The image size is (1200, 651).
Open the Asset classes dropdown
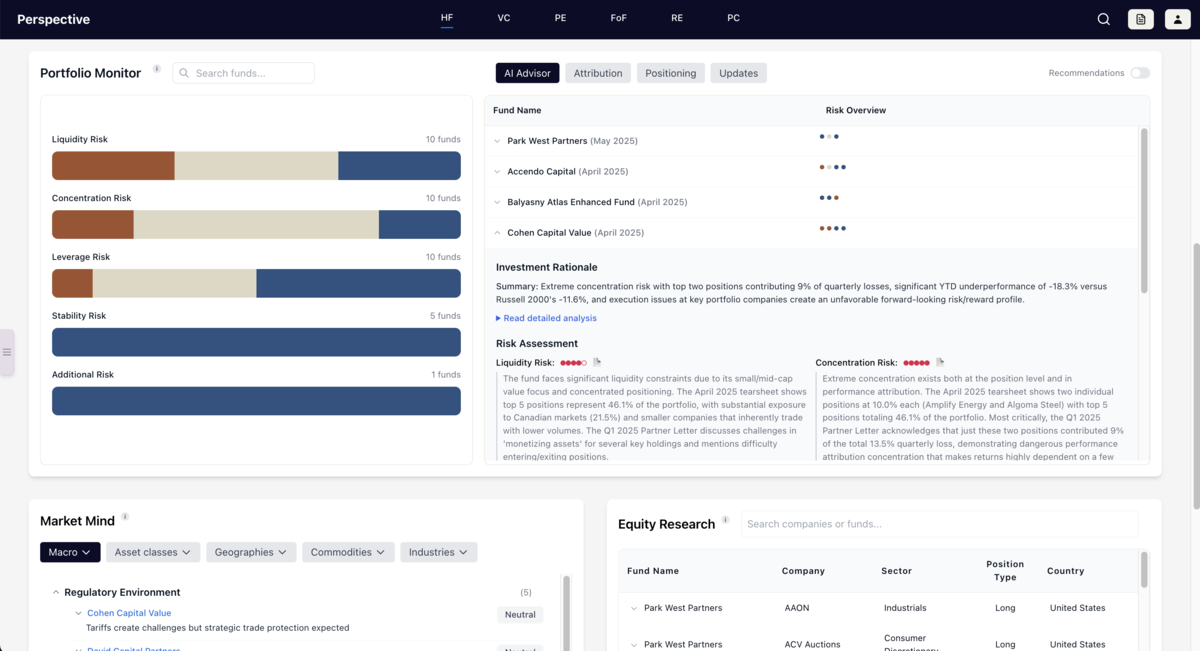click(x=152, y=551)
